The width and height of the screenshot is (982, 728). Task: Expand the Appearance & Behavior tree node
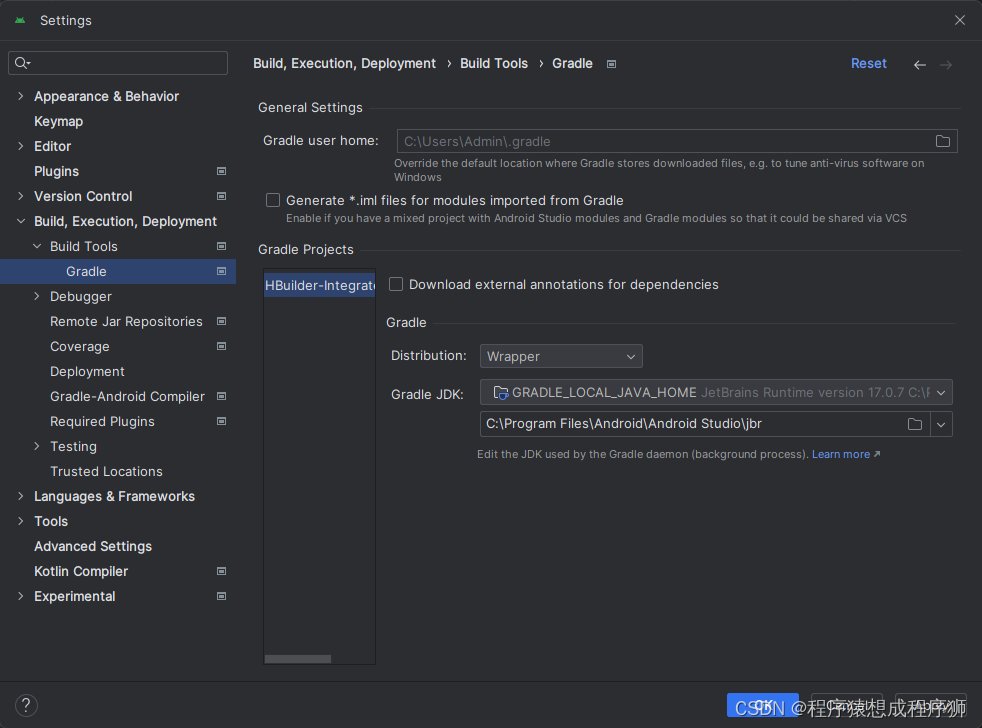pos(20,97)
